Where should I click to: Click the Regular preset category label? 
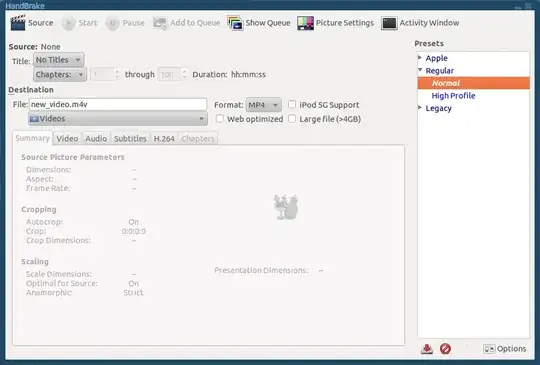pyautogui.click(x=439, y=71)
